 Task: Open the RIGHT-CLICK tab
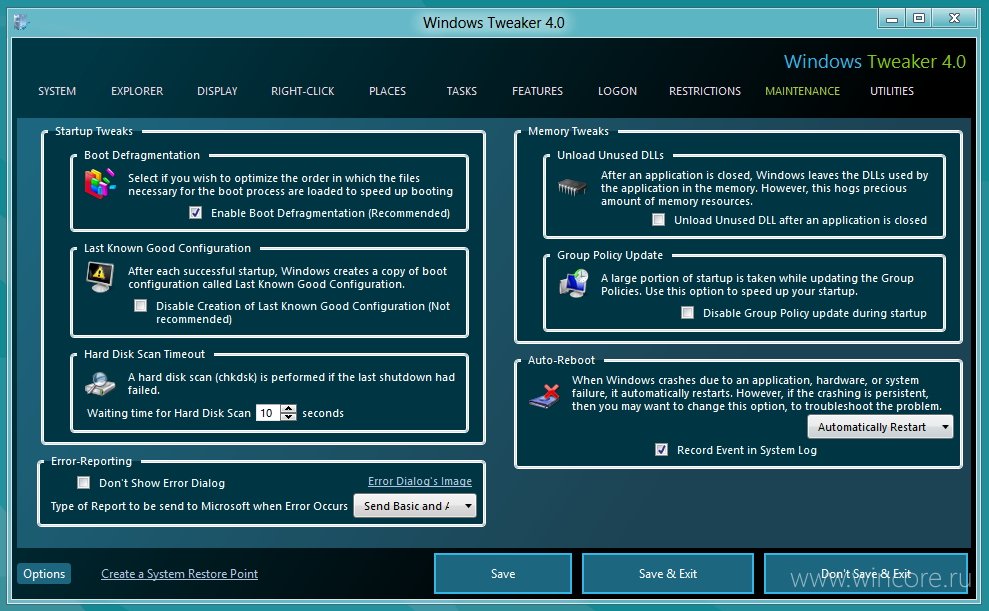point(303,91)
